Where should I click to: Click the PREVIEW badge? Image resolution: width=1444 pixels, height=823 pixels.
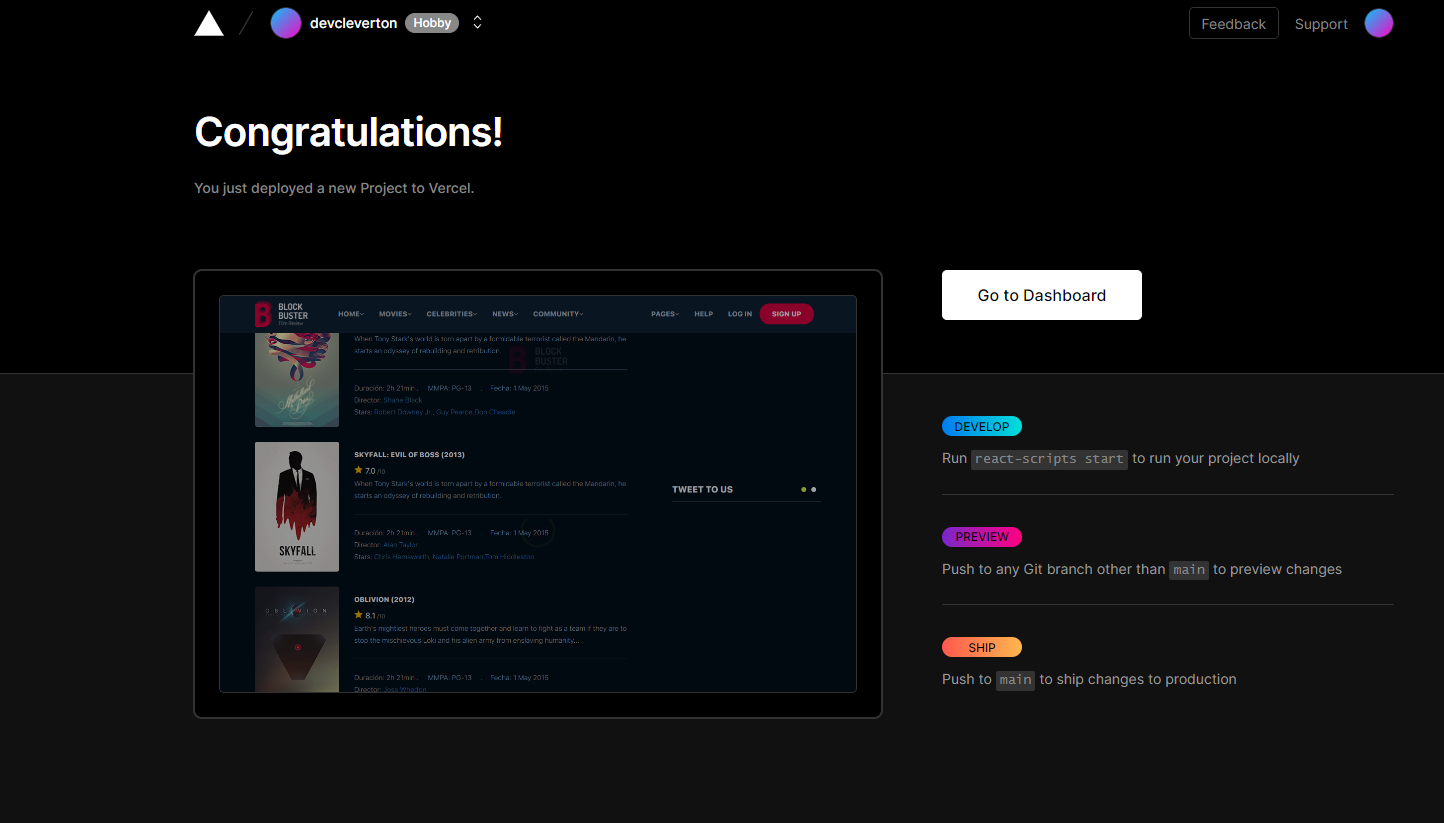982,537
